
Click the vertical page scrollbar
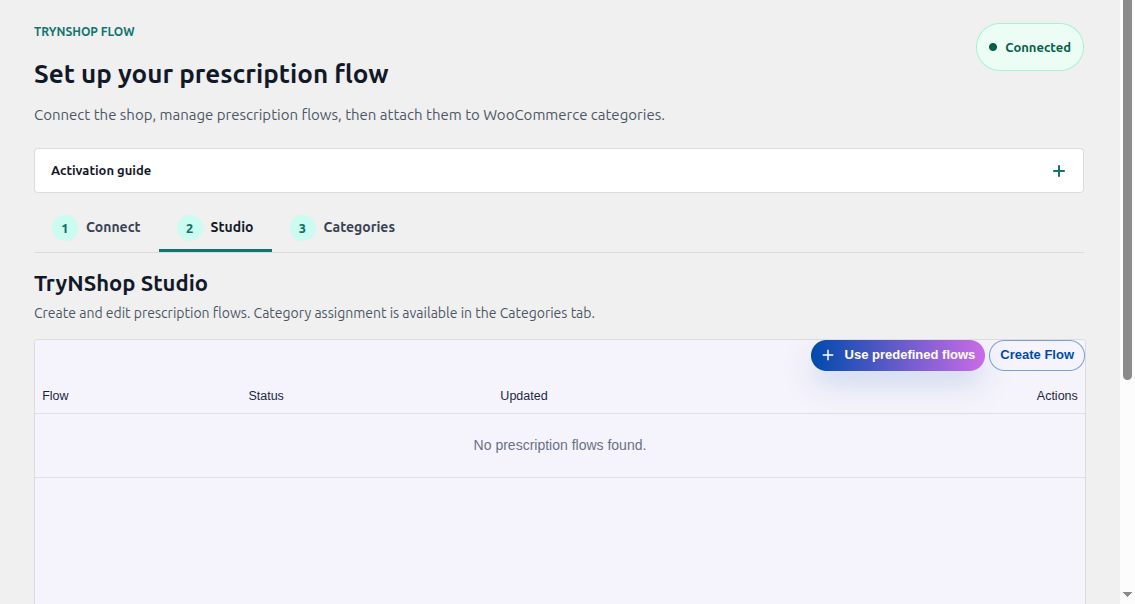tap(1127, 190)
